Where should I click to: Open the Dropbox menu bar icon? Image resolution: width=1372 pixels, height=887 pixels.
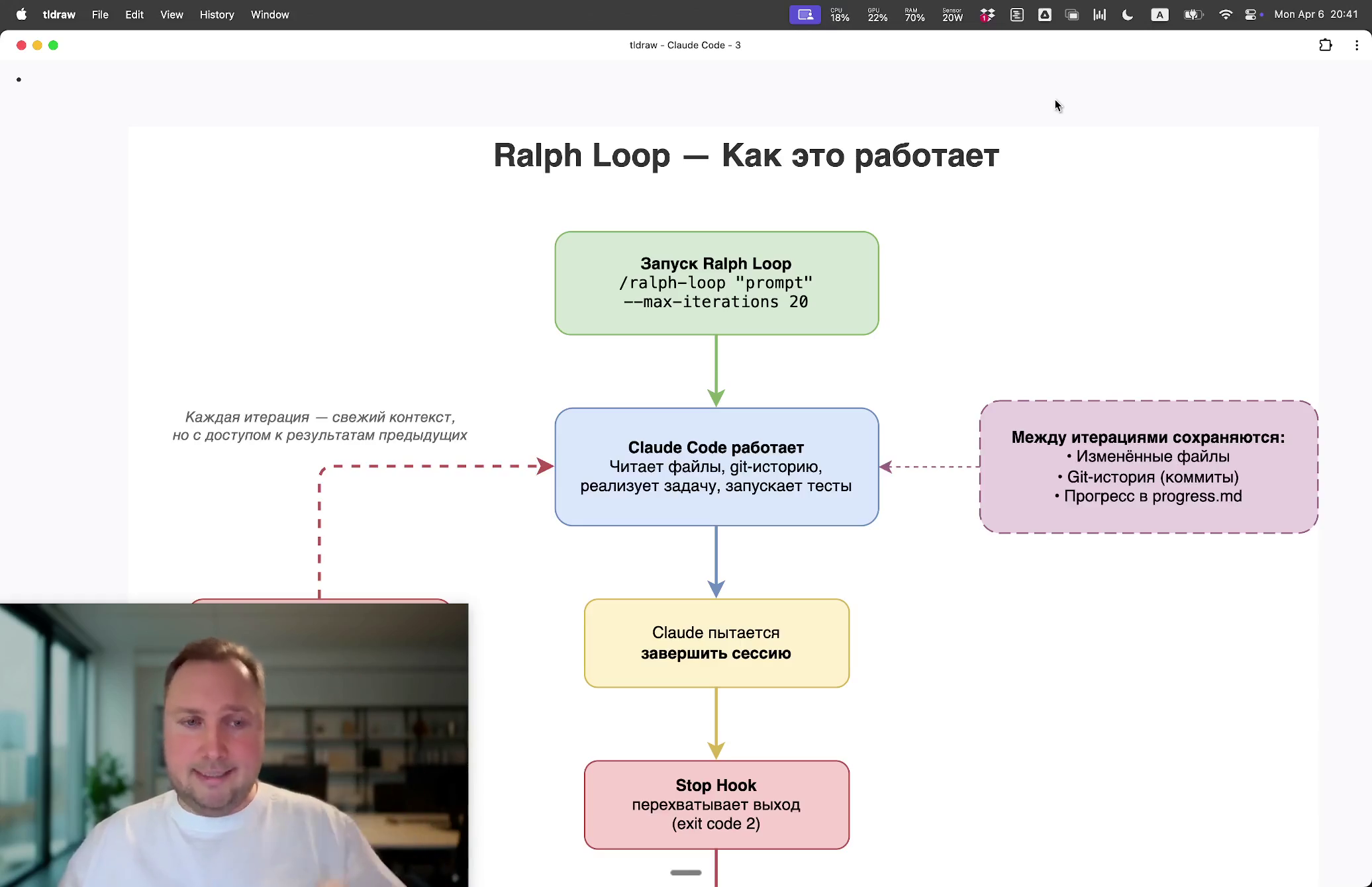[987, 15]
